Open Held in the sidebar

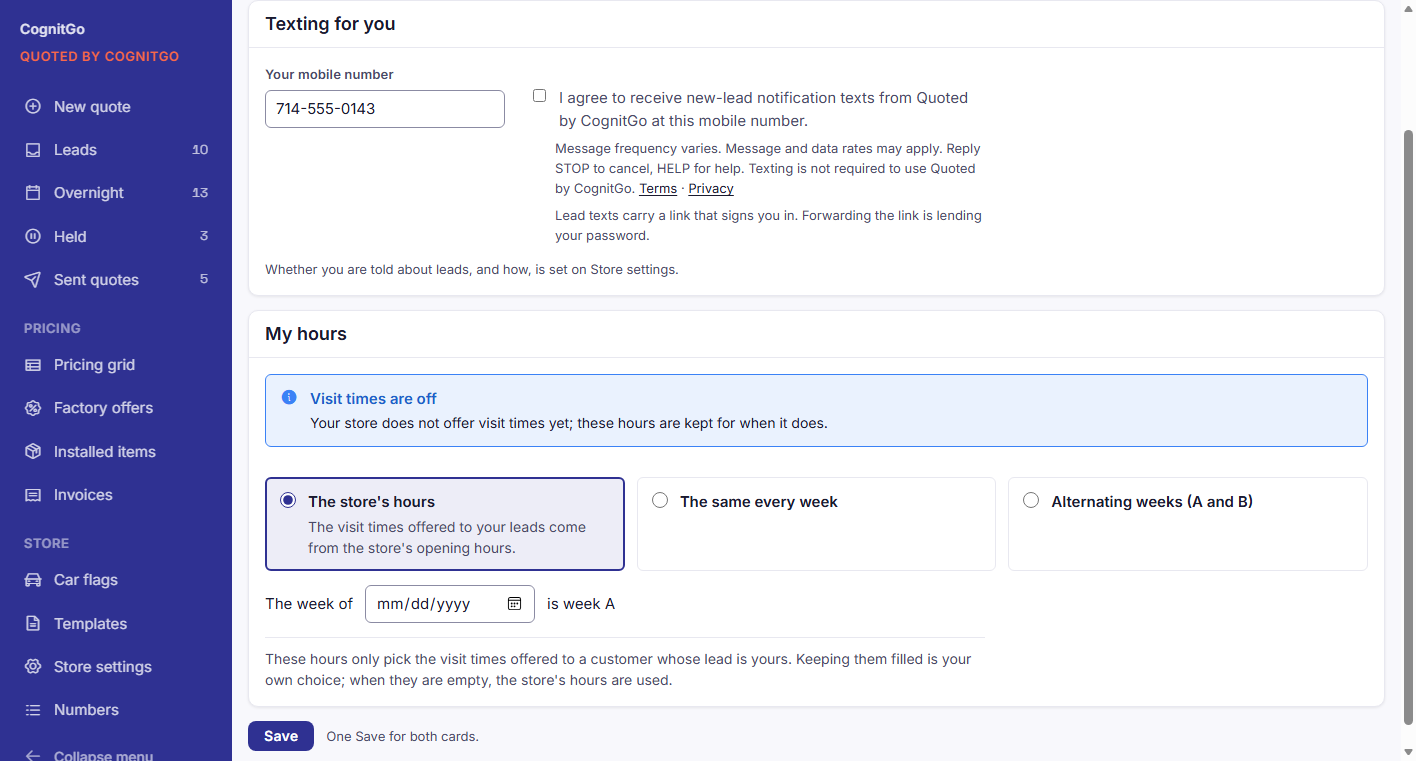(116, 237)
